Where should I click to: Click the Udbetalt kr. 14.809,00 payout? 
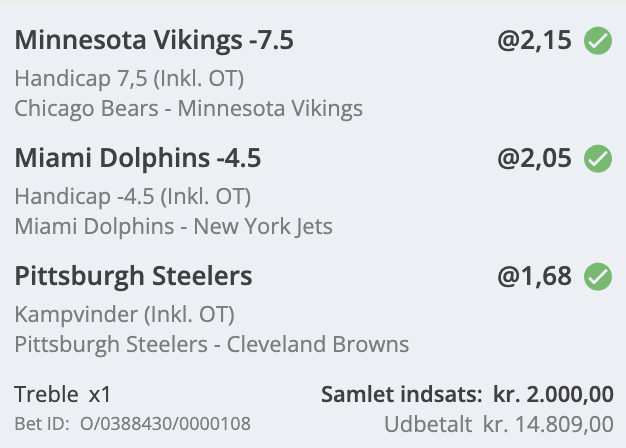coord(499,424)
